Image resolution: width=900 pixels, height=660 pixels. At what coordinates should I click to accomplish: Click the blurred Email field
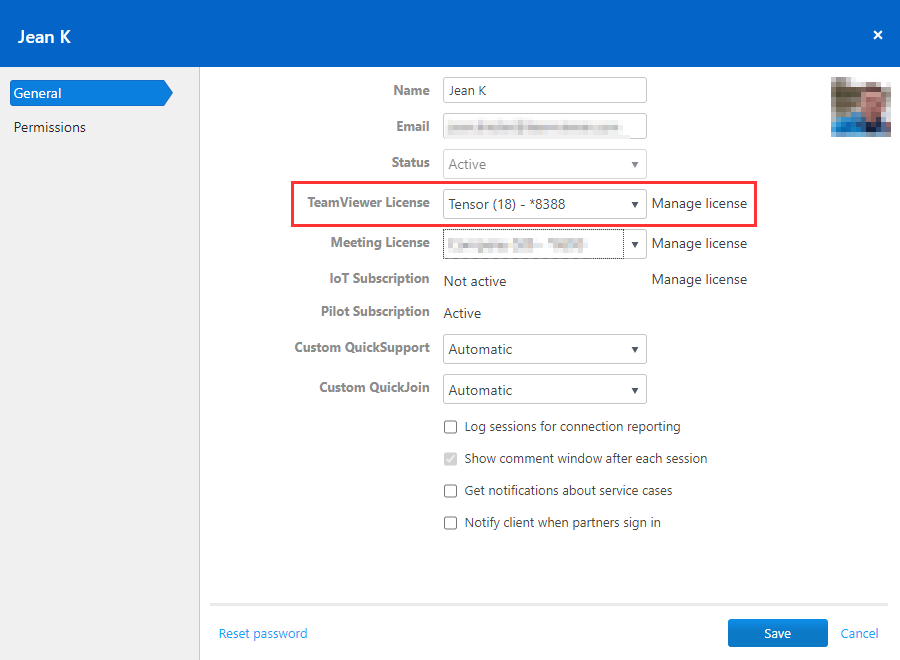tap(545, 126)
